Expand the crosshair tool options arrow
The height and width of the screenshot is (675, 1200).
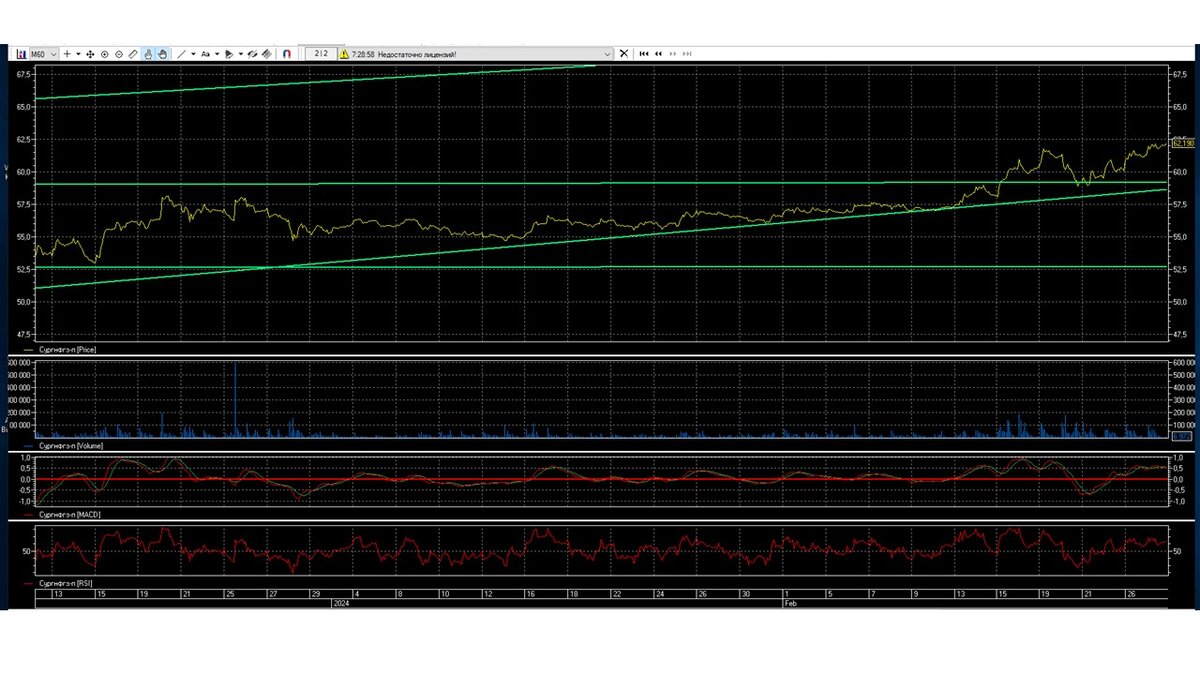(x=78, y=54)
